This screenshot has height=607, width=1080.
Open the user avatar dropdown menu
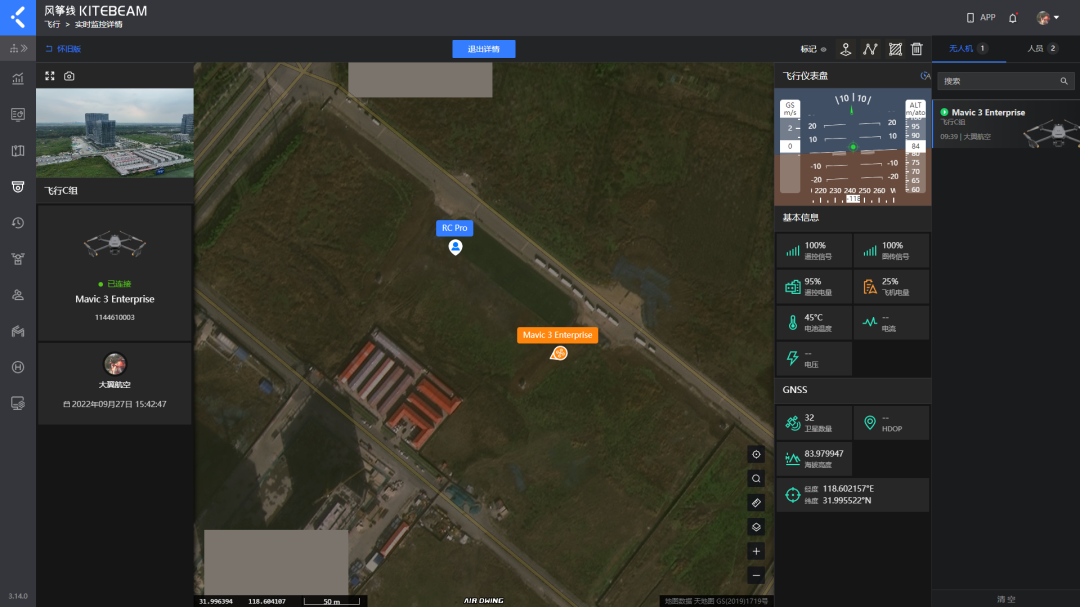[1048, 18]
